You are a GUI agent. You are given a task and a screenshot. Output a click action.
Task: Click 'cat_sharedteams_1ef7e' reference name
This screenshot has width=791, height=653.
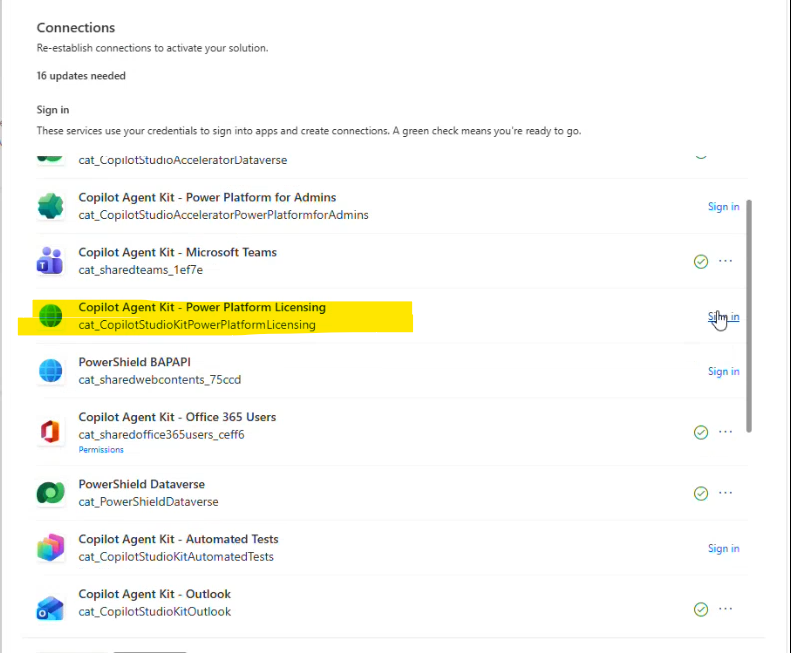(x=140, y=270)
